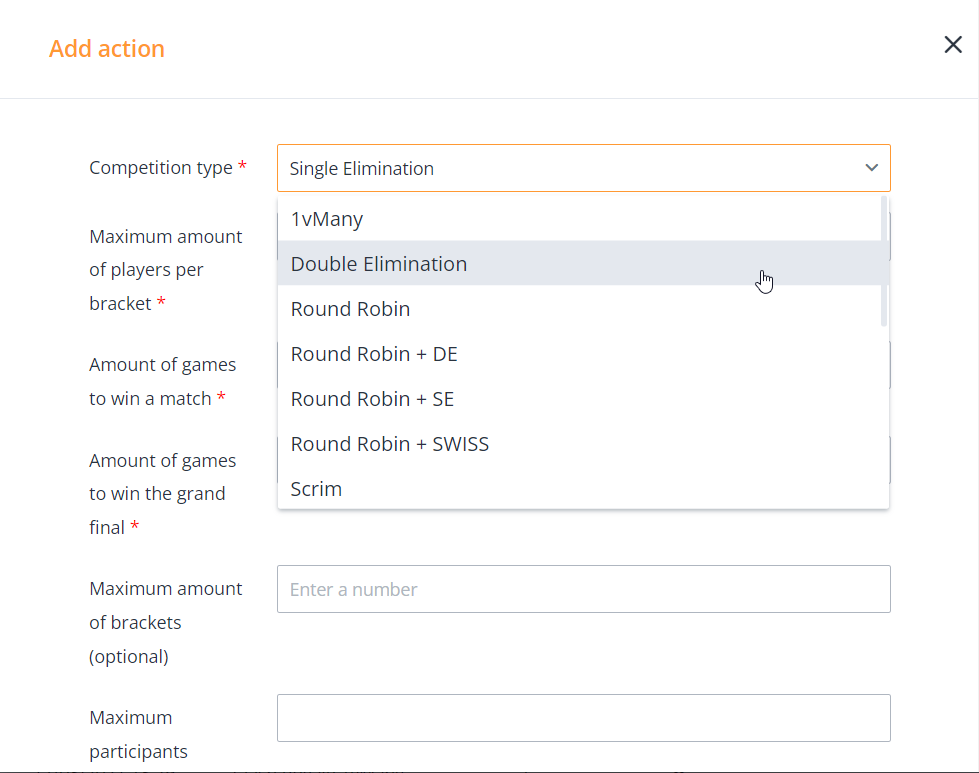Click the dropdown list scrollbar thumb
The image size is (979, 773).
pos(884,260)
